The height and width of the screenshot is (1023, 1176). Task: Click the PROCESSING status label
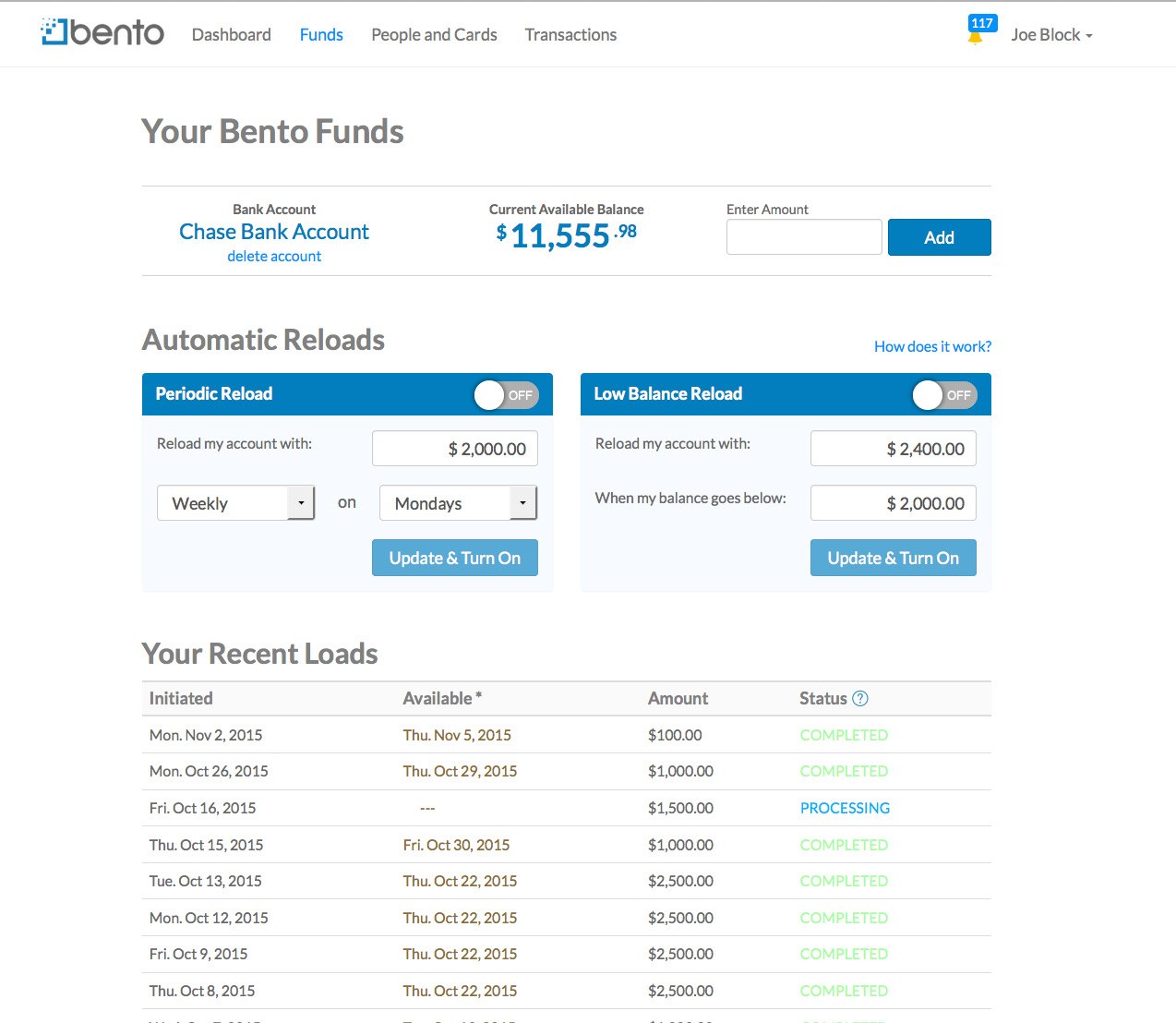(x=845, y=808)
